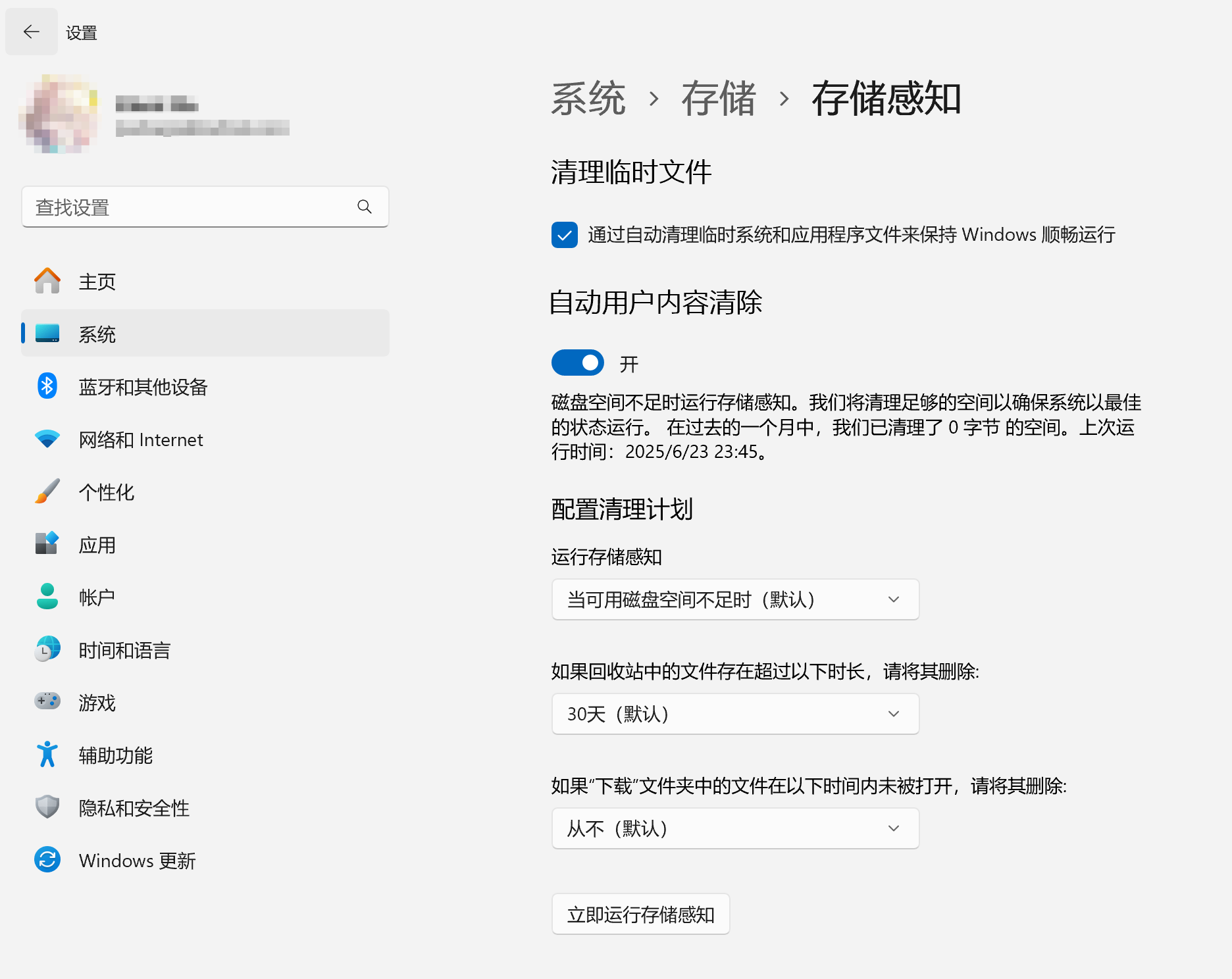Open the 下载 folder 从不 dropdown
This screenshot has width=1232, height=979.
tap(735, 828)
